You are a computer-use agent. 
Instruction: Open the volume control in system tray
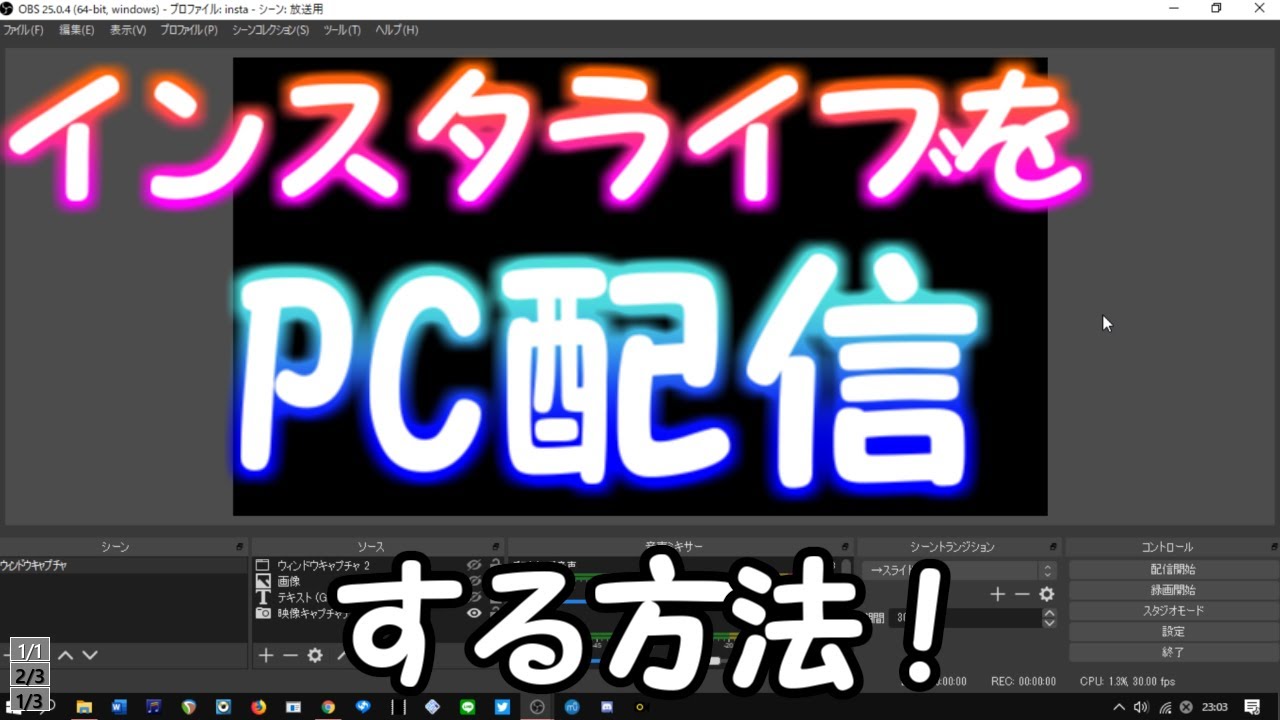[x=1141, y=707]
